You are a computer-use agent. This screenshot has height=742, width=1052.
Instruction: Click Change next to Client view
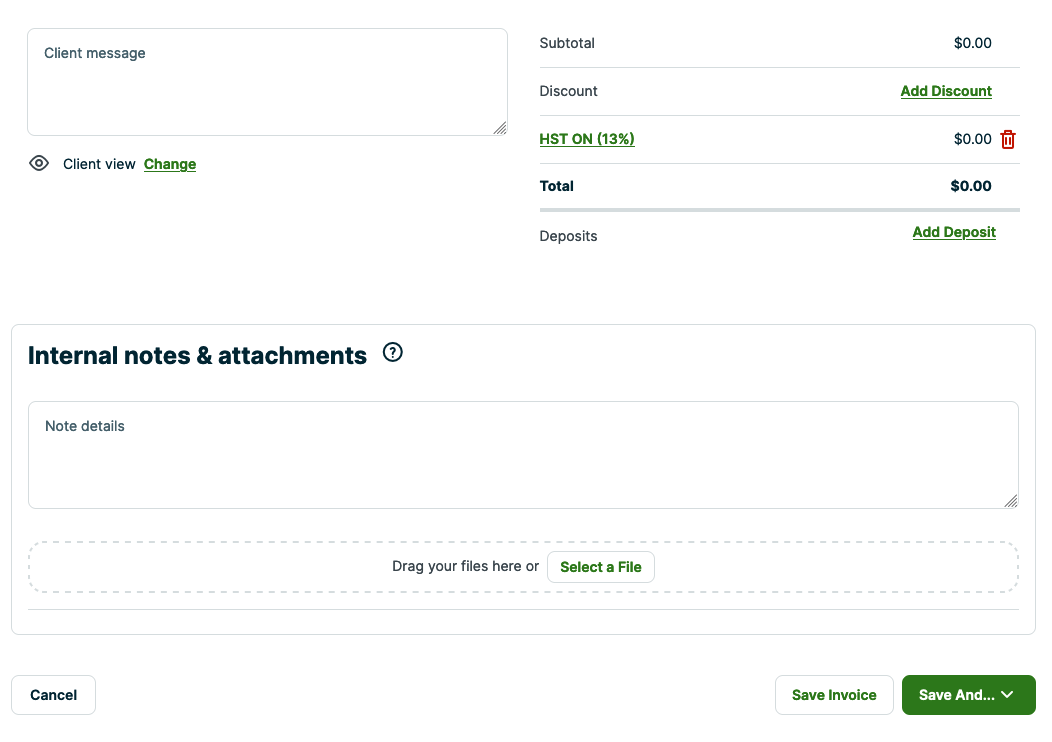tap(169, 164)
